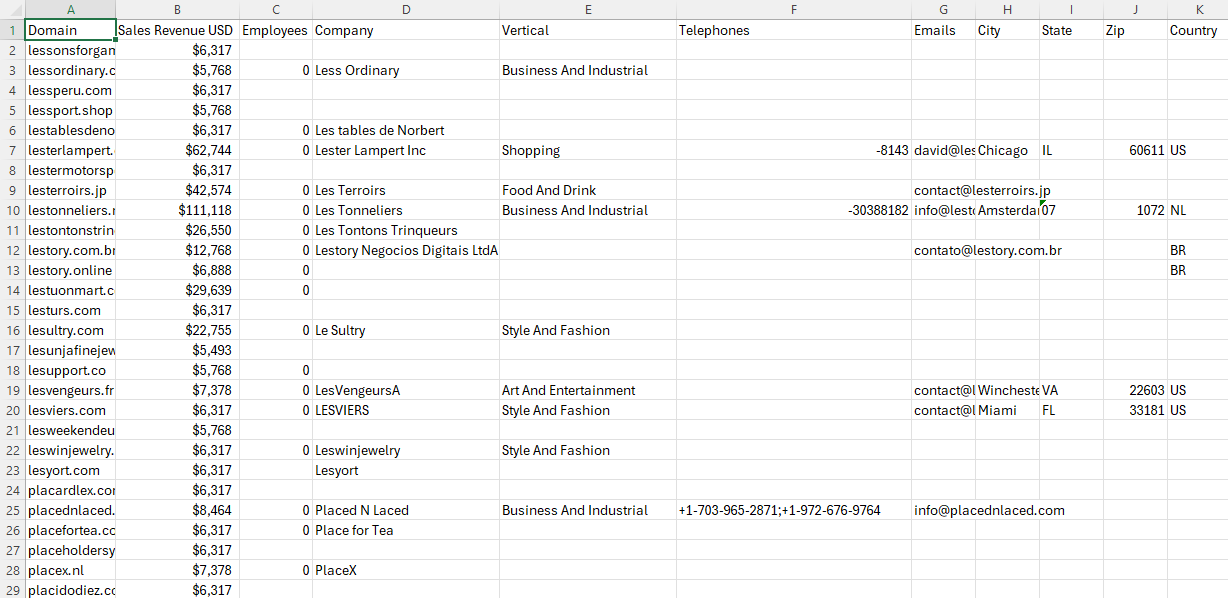Click the "Emails" header cell
This screenshot has height=598, width=1228.
point(942,30)
